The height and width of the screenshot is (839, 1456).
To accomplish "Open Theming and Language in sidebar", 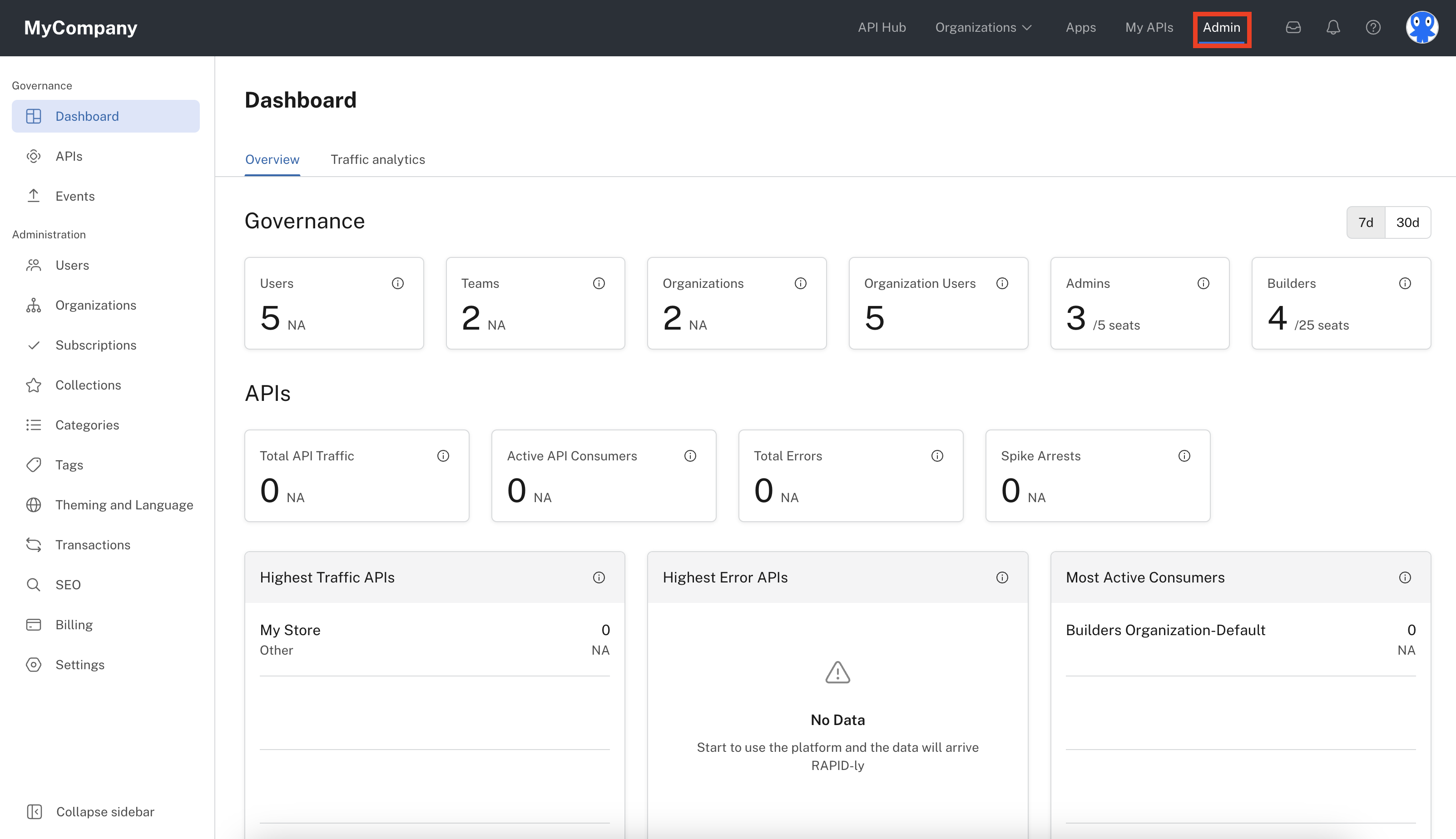I will pyautogui.click(x=124, y=505).
